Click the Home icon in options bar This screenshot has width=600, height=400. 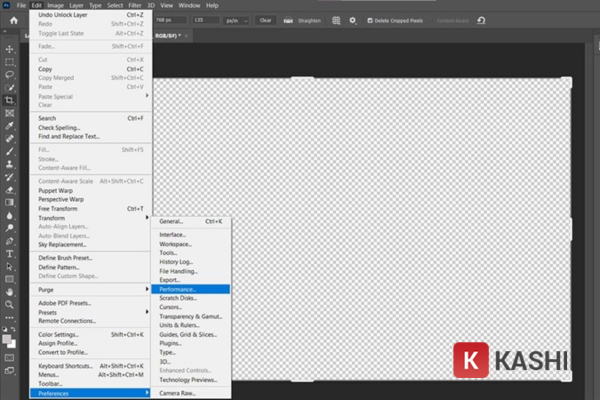pos(14,20)
